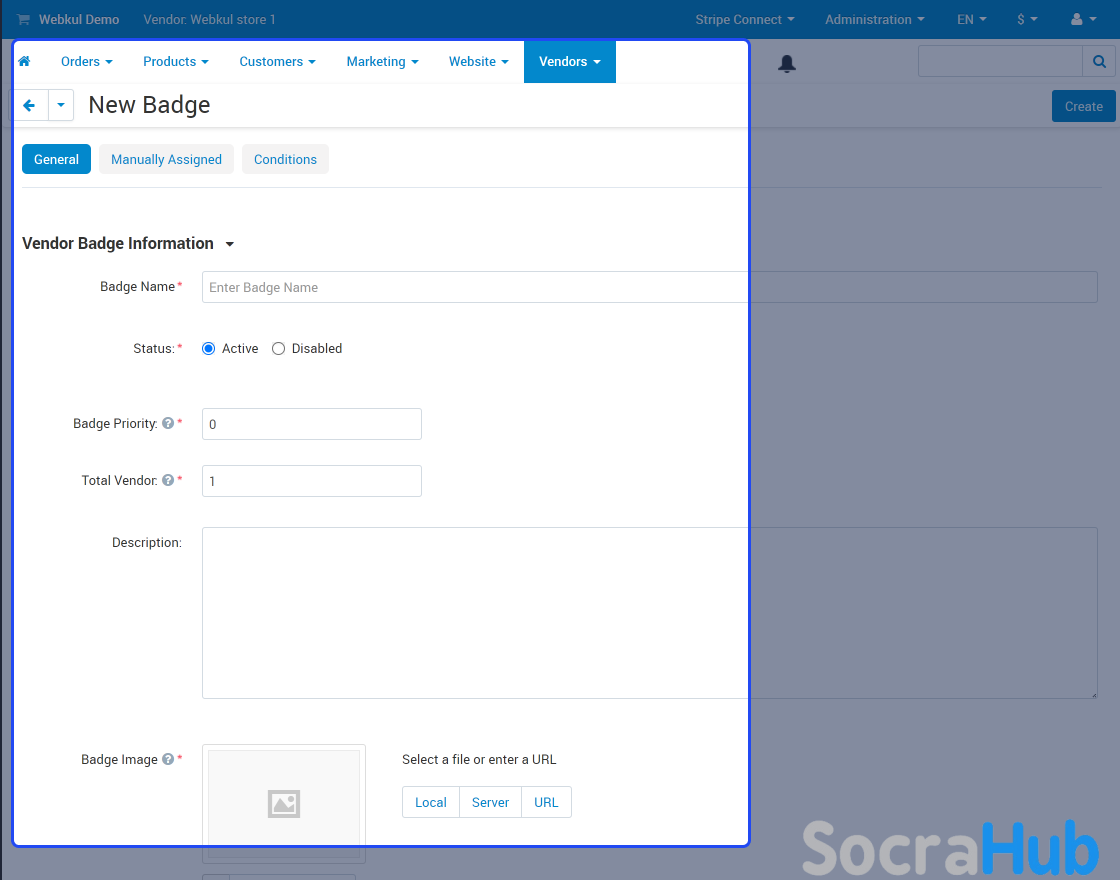Choose Local file upload option

[x=431, y=803]
